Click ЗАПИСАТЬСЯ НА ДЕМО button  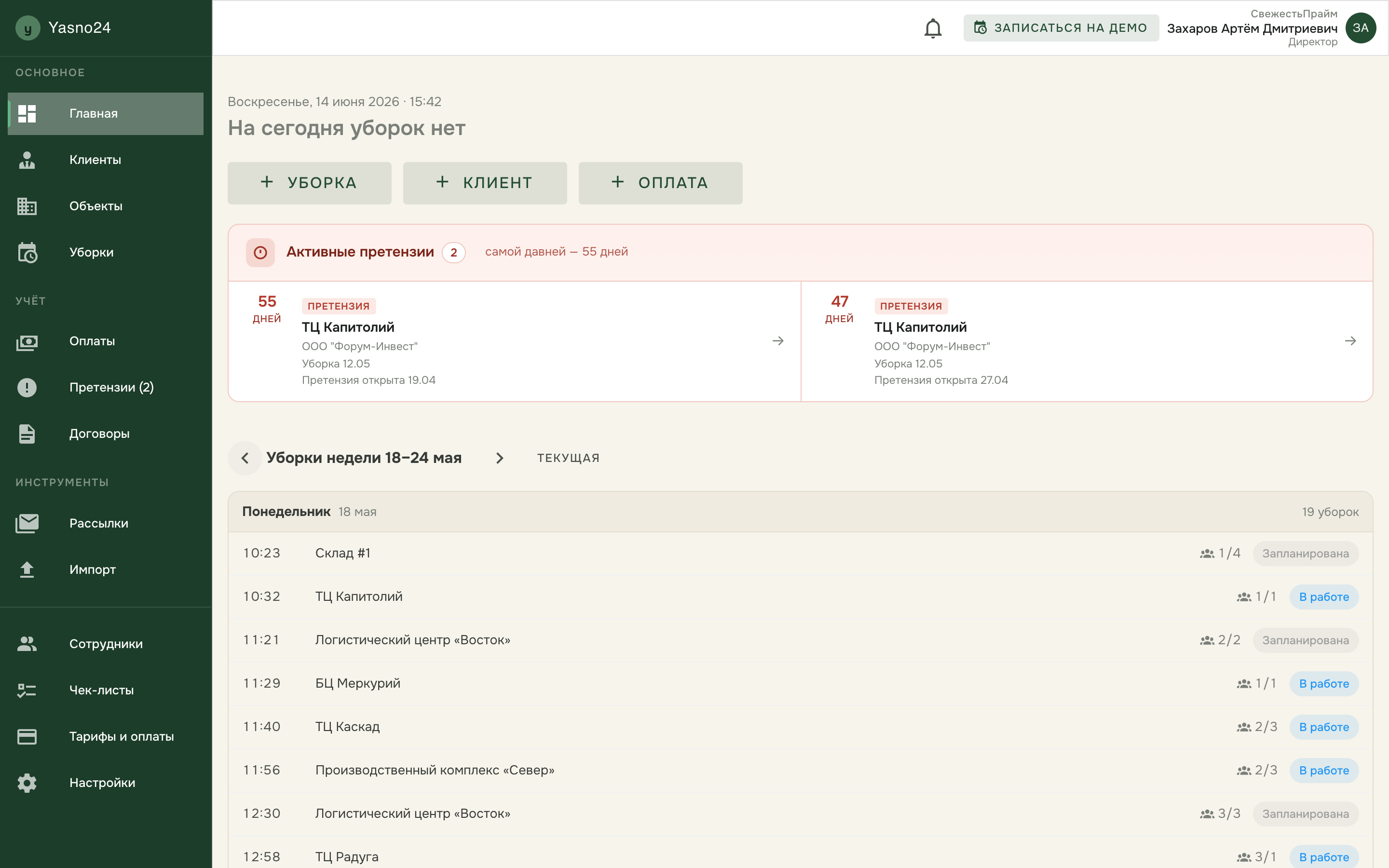click(1061, 28)
